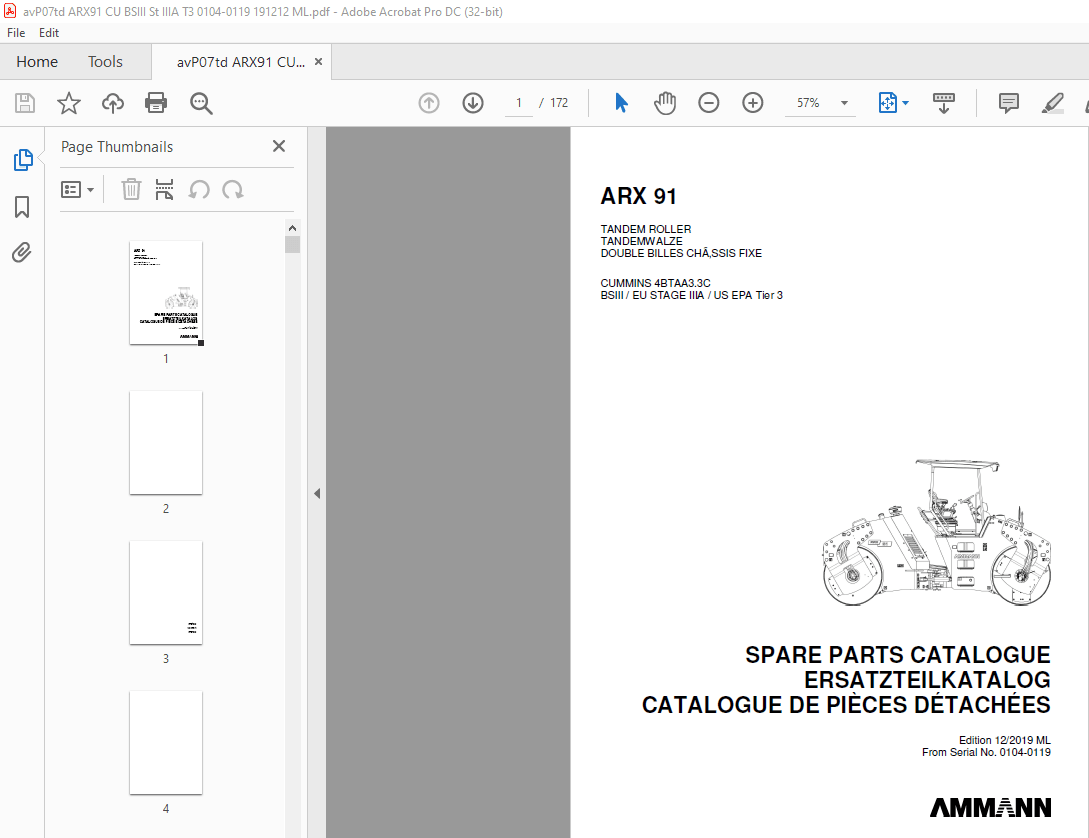The height and width of the screenshot is (838, 1089).
Task: Delete selected page via trash icon
Action: pos(131,189)
